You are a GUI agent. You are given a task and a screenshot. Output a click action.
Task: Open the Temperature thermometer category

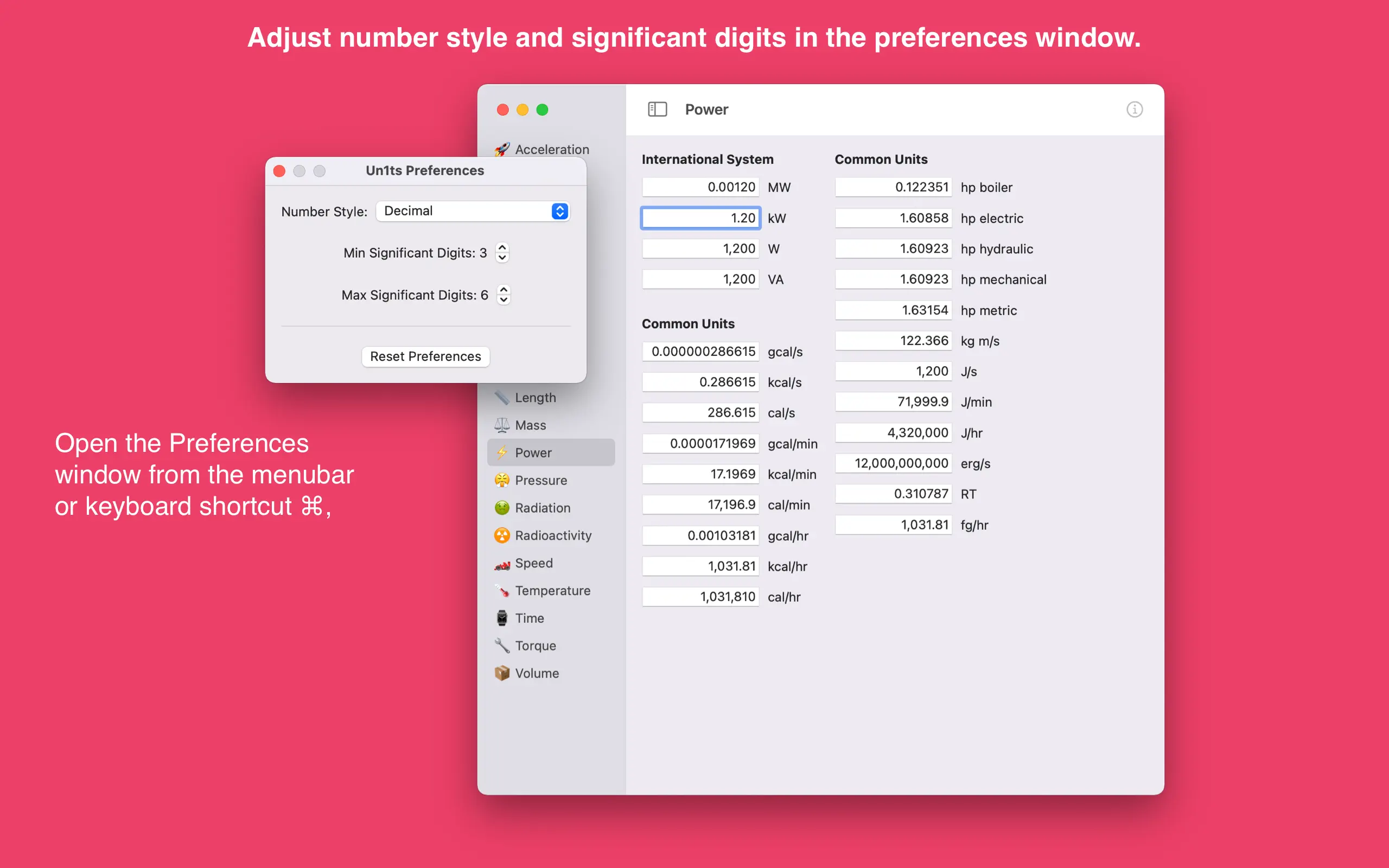(x=552, y=590)
